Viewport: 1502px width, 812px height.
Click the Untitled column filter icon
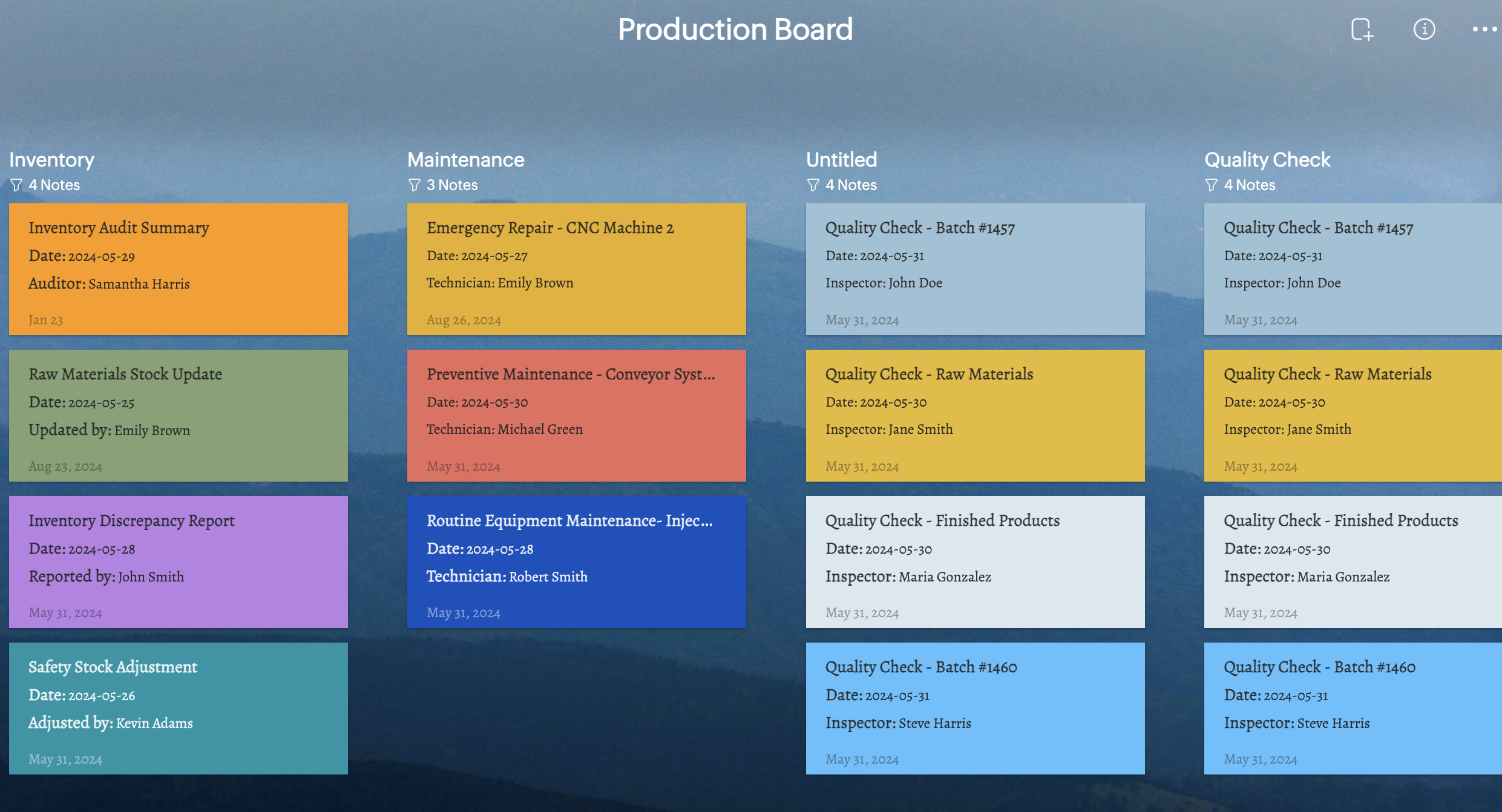coord(813,185)
